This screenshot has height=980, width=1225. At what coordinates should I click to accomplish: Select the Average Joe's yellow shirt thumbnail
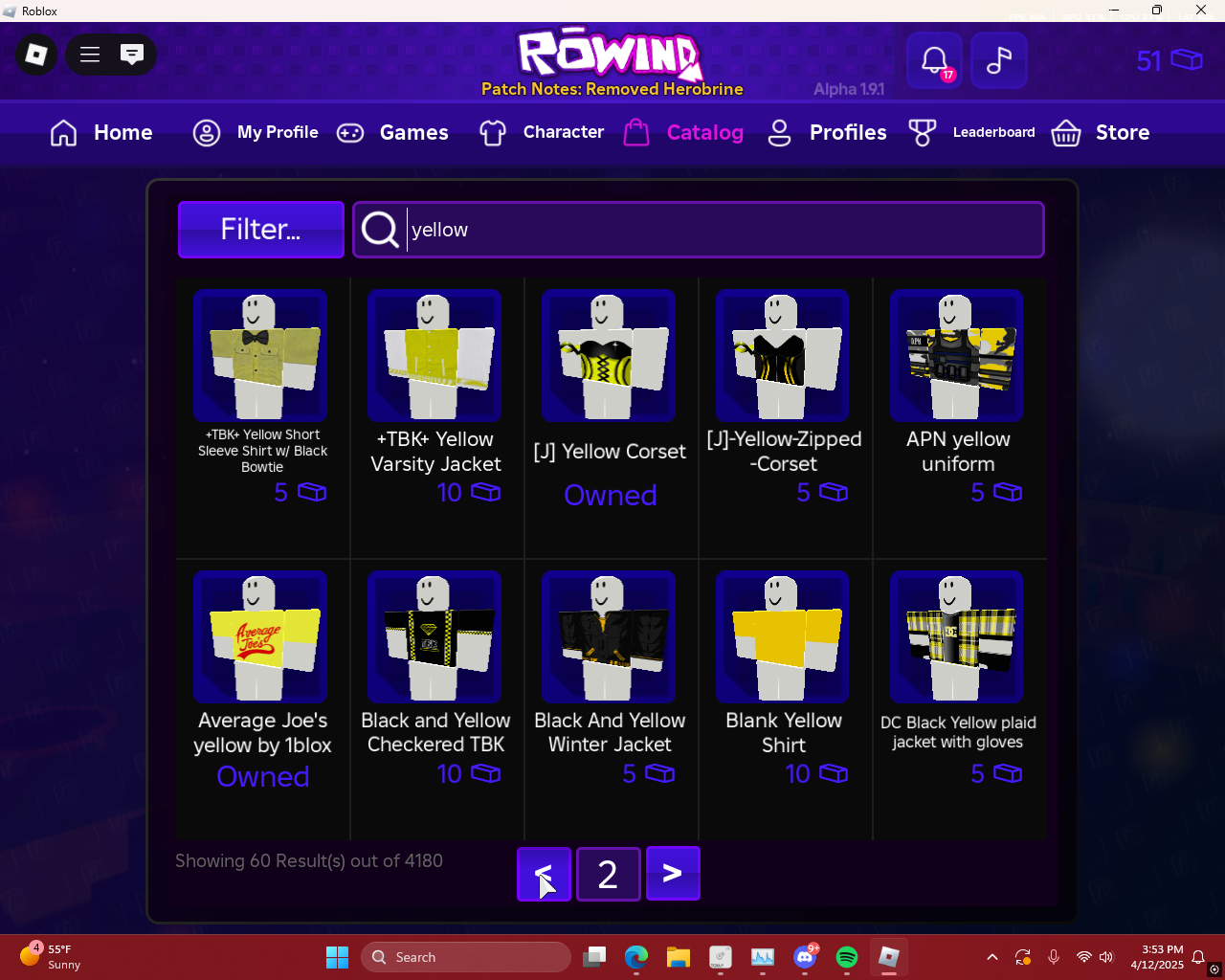click(x=260, y=636)
